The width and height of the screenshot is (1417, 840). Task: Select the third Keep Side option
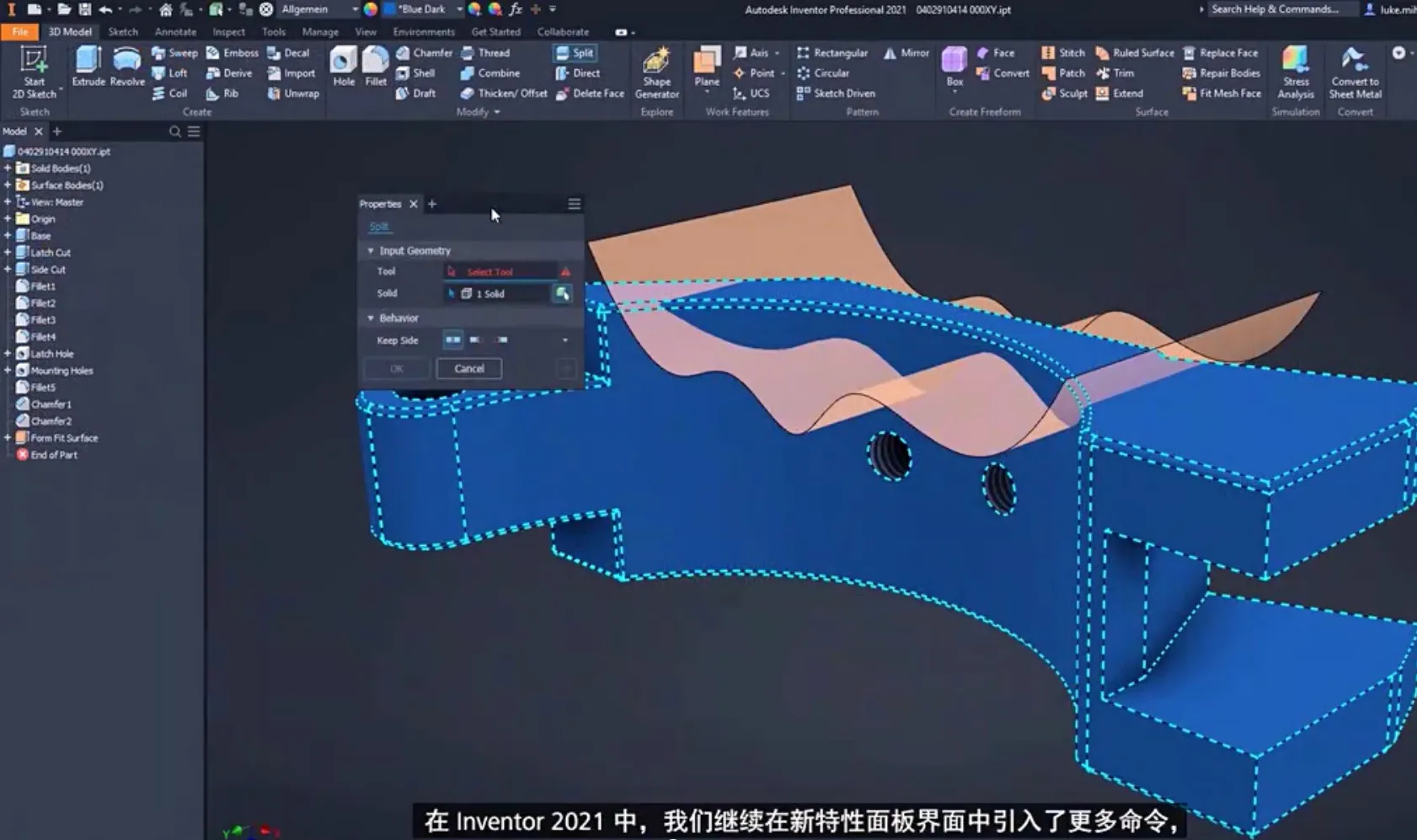[502, 340]
